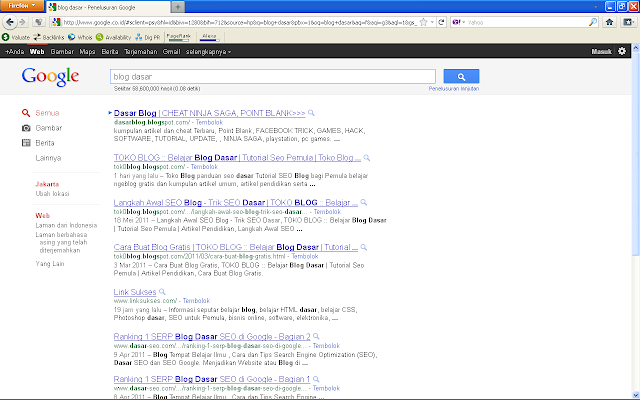Open Google settings gear icon
Image resolution: width=640 pixels, height=400 pixels.
pos(622,51)
